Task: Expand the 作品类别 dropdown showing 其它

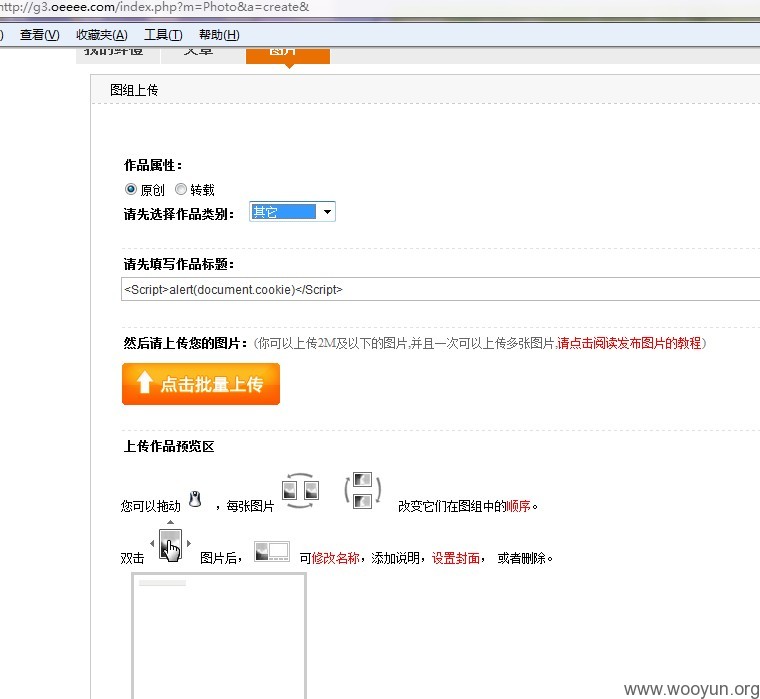Action: [292, 212]
